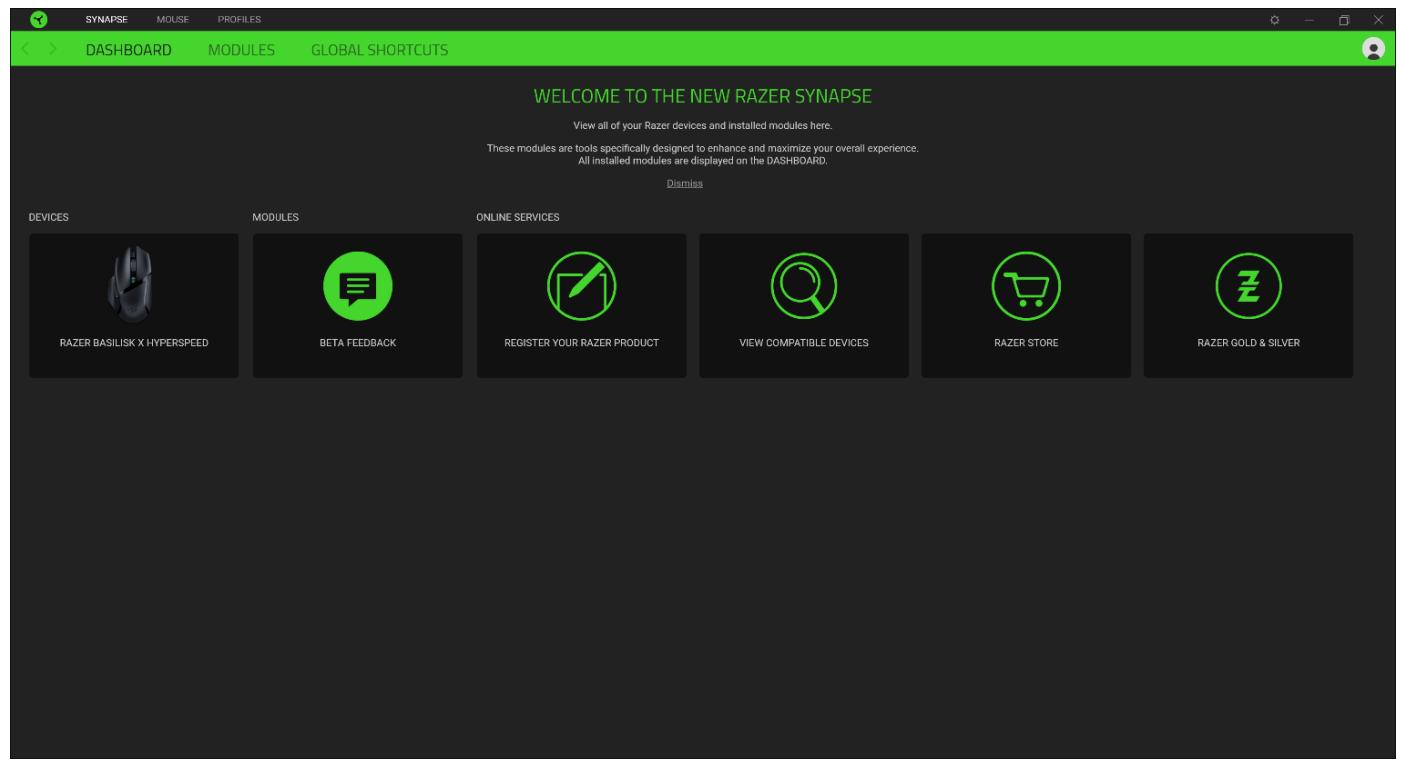Click the View Compatible Devices magnifier icon
The image size is (1401, 765).
click(x=803, y=286)
